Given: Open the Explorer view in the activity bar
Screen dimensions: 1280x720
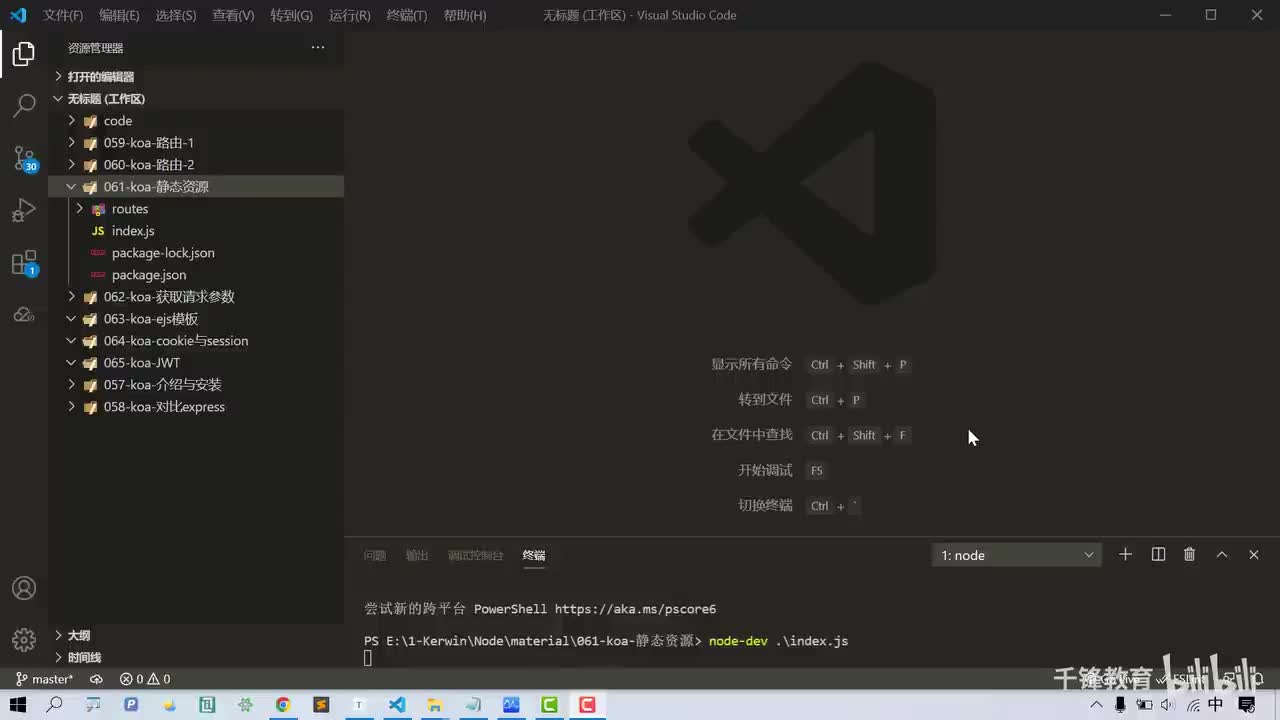Looking at the screenshot, I should (24, 54).
